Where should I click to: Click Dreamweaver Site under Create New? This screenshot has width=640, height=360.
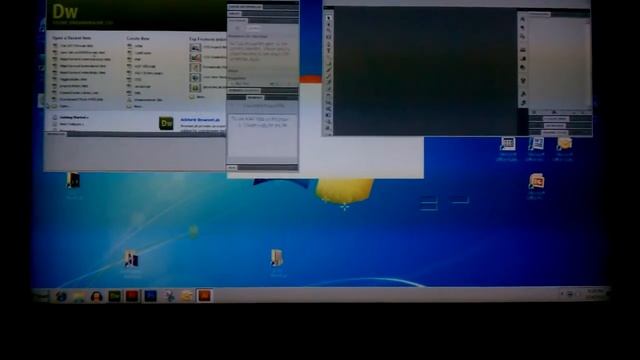pos(145,100)
